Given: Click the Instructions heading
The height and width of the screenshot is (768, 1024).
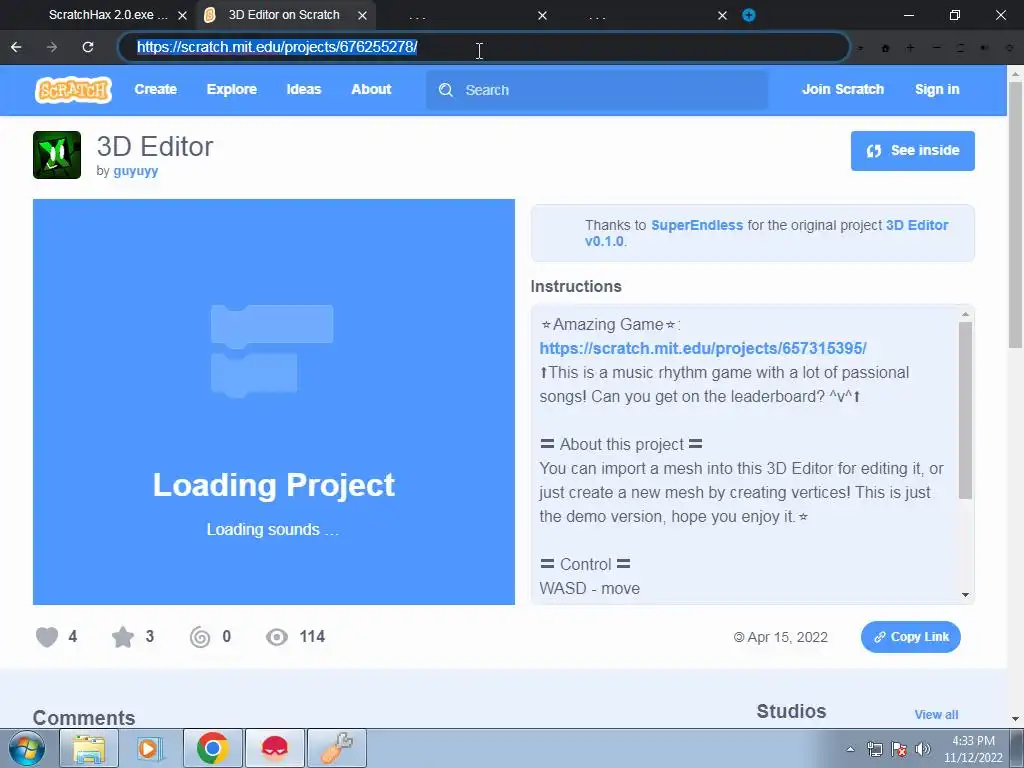Looking at the screenshot, I should click(576, 287).
